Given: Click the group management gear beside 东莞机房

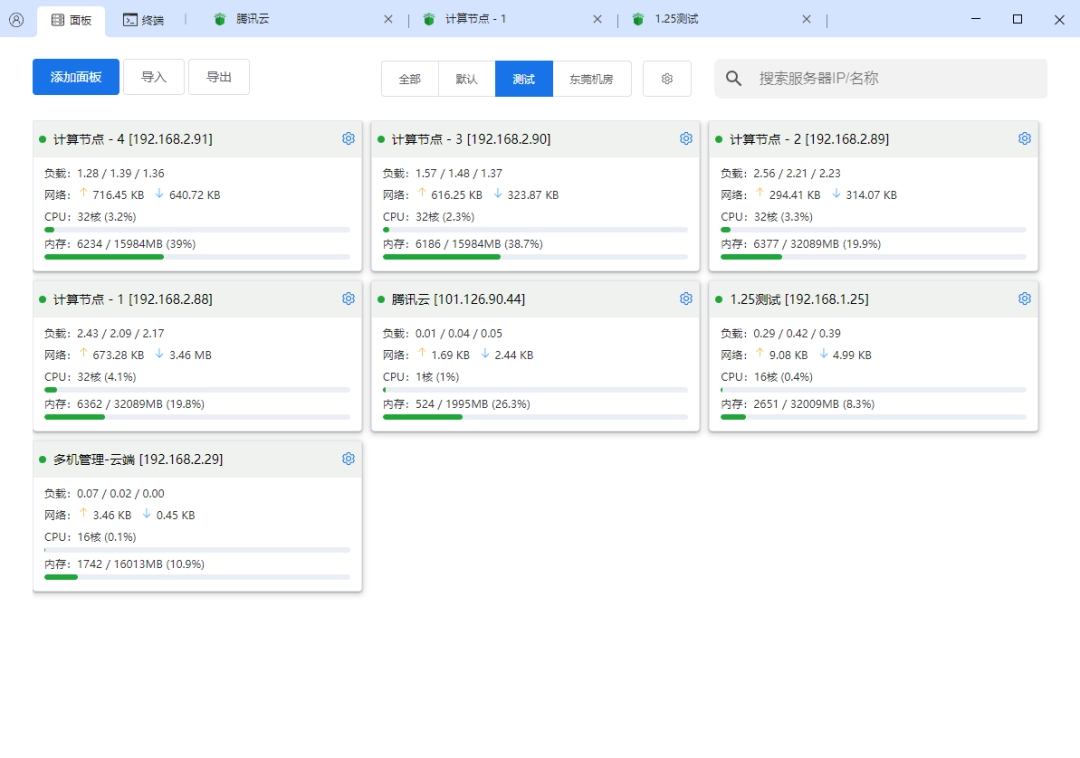Looking at the screenshot, I should click(x=667, y=78).
